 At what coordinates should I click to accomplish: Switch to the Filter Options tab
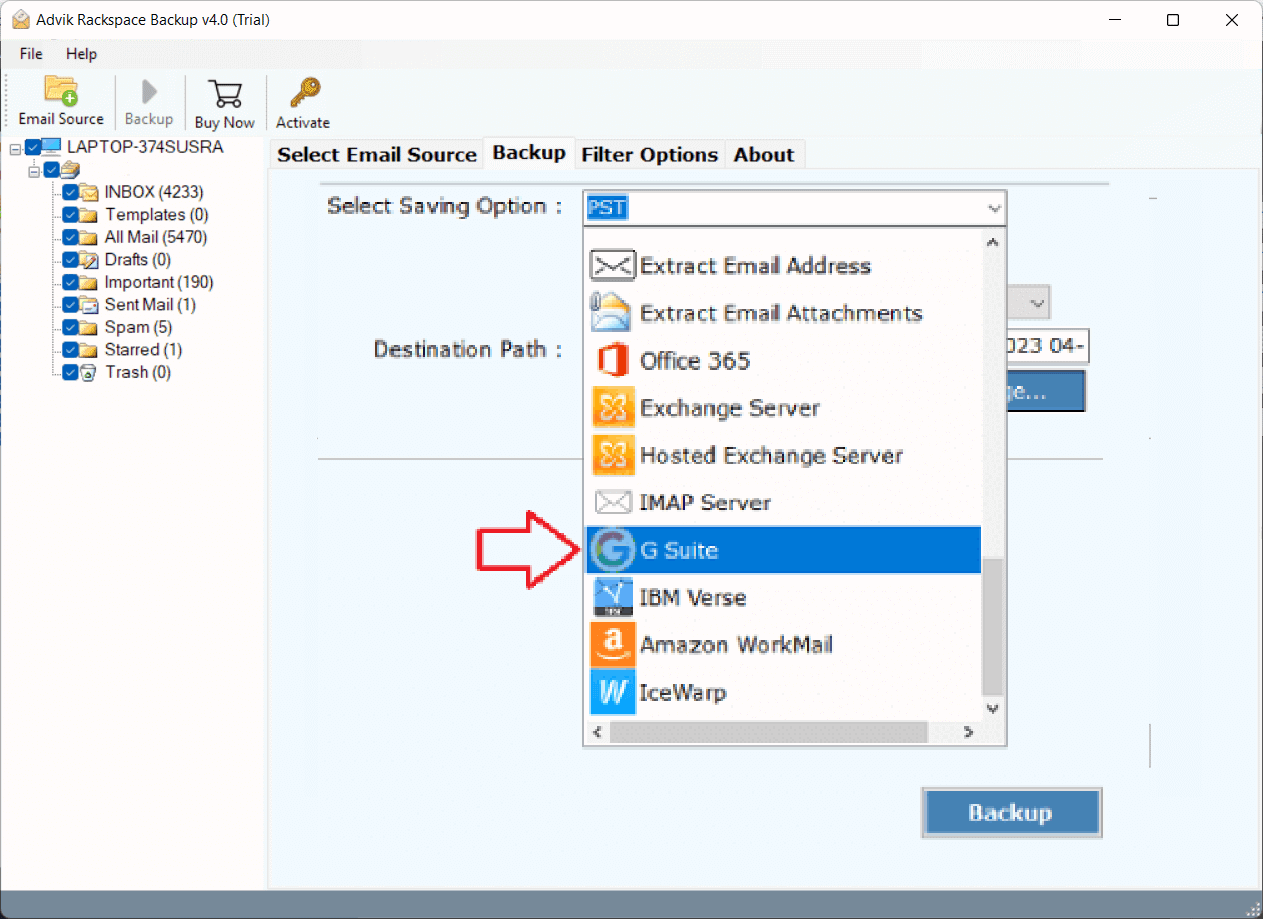tap(649, 154)
